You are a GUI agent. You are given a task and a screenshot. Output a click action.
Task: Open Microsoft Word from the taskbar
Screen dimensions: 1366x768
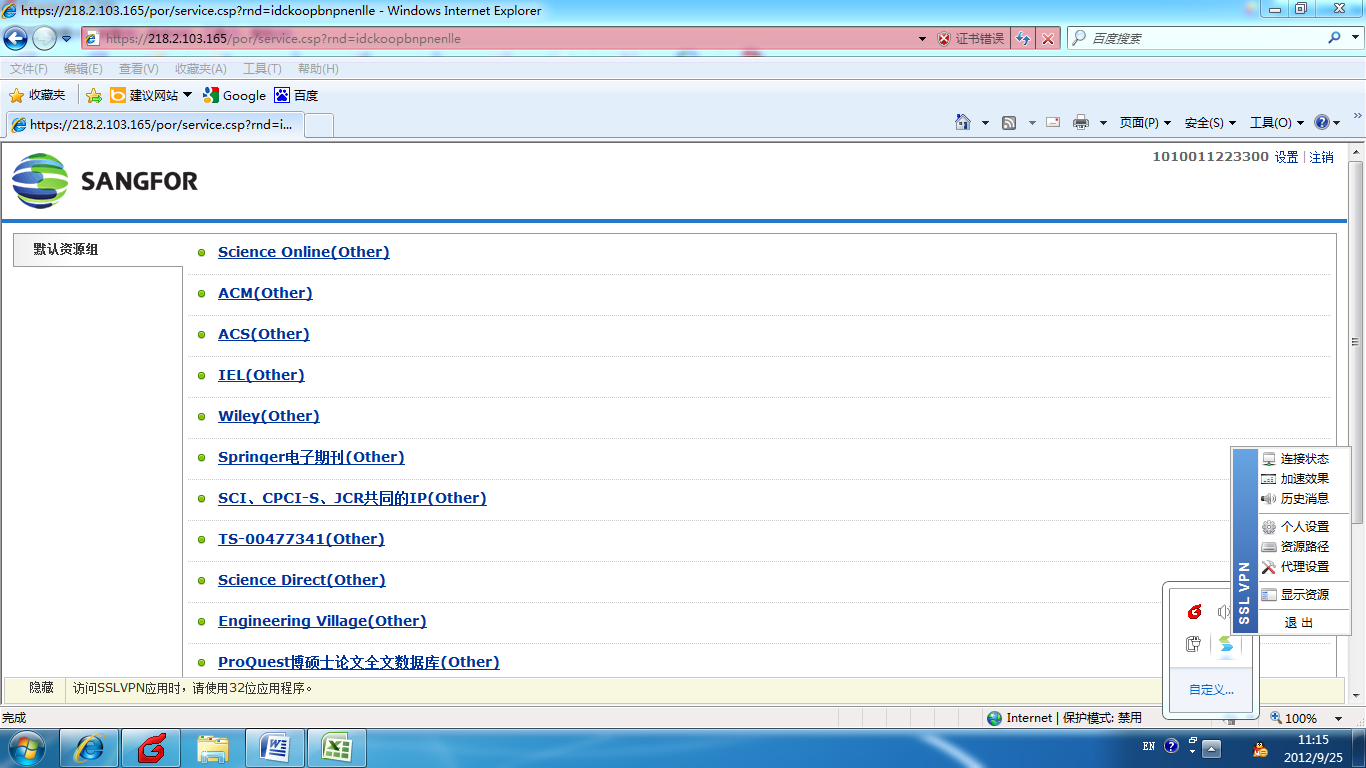coord(275,748)
